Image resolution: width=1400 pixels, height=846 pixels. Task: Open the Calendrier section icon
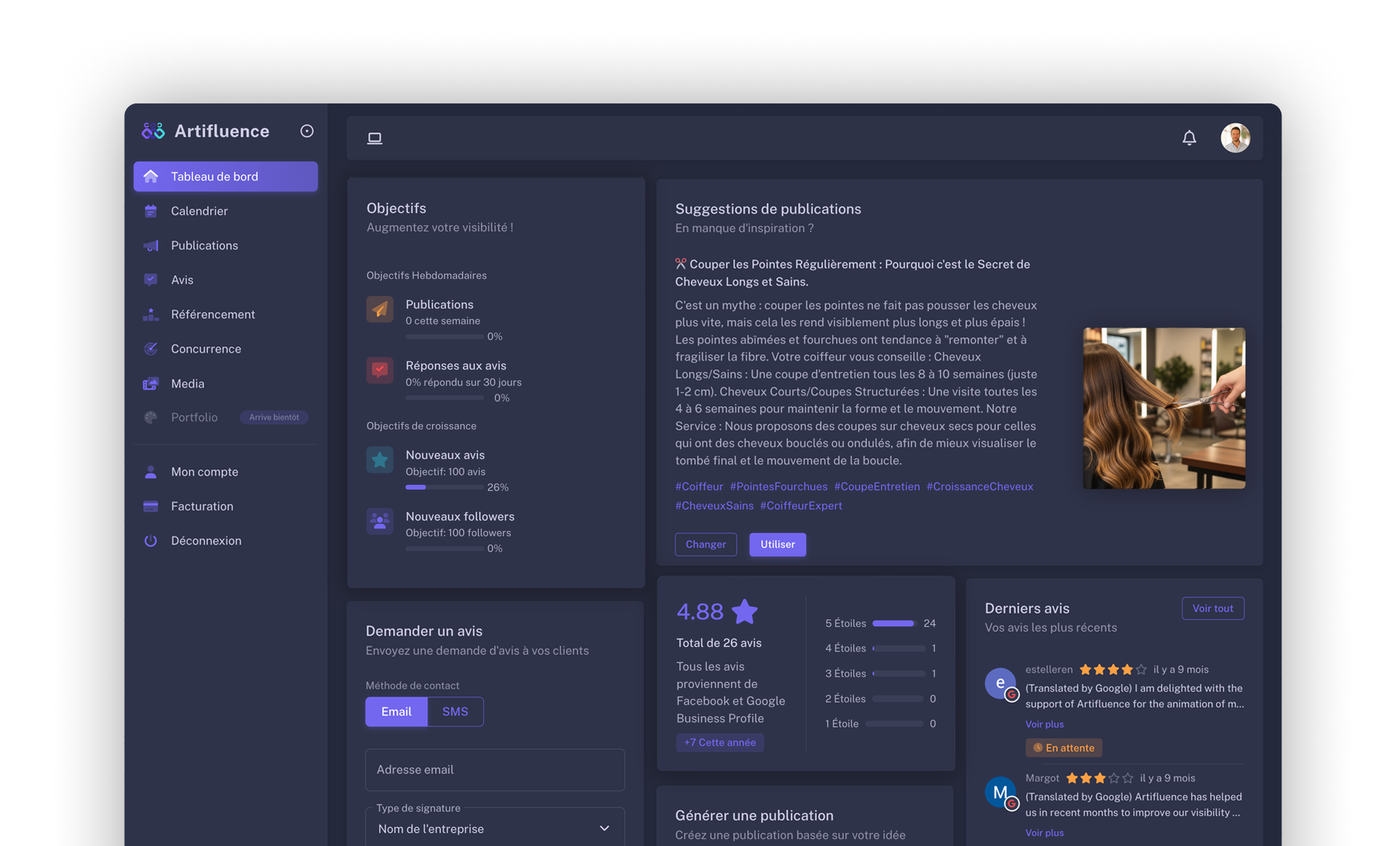point(151,210)
